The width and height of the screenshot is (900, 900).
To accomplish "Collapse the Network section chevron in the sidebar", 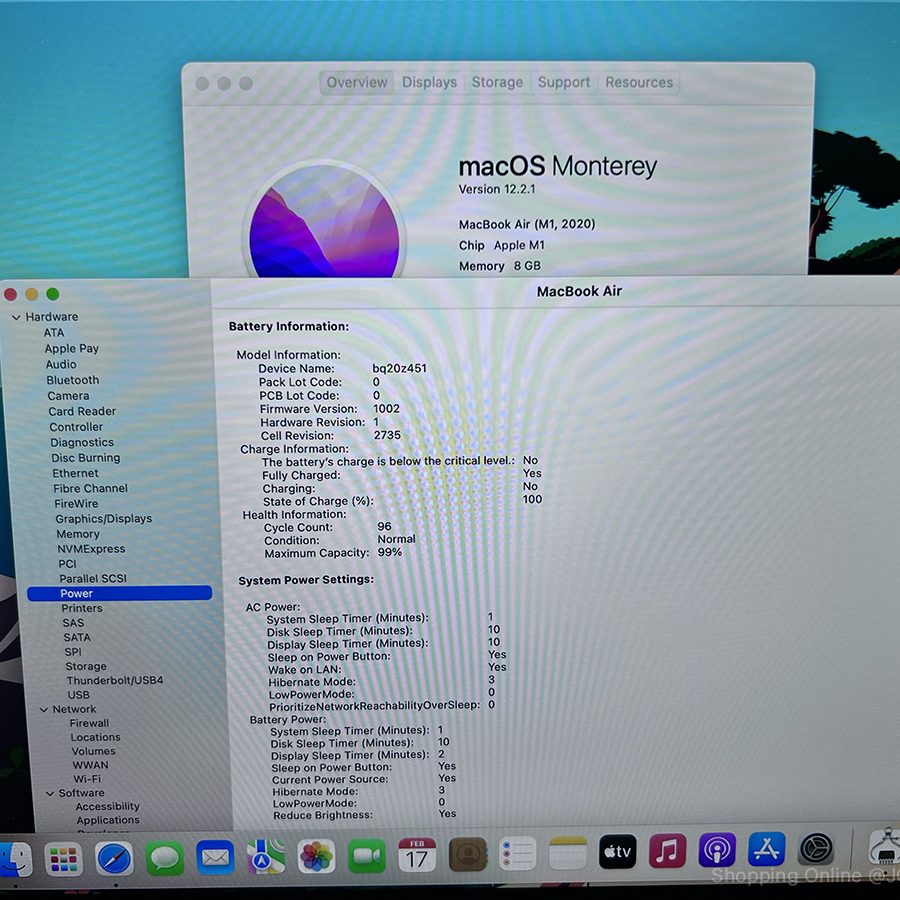I will pos(44,710).
